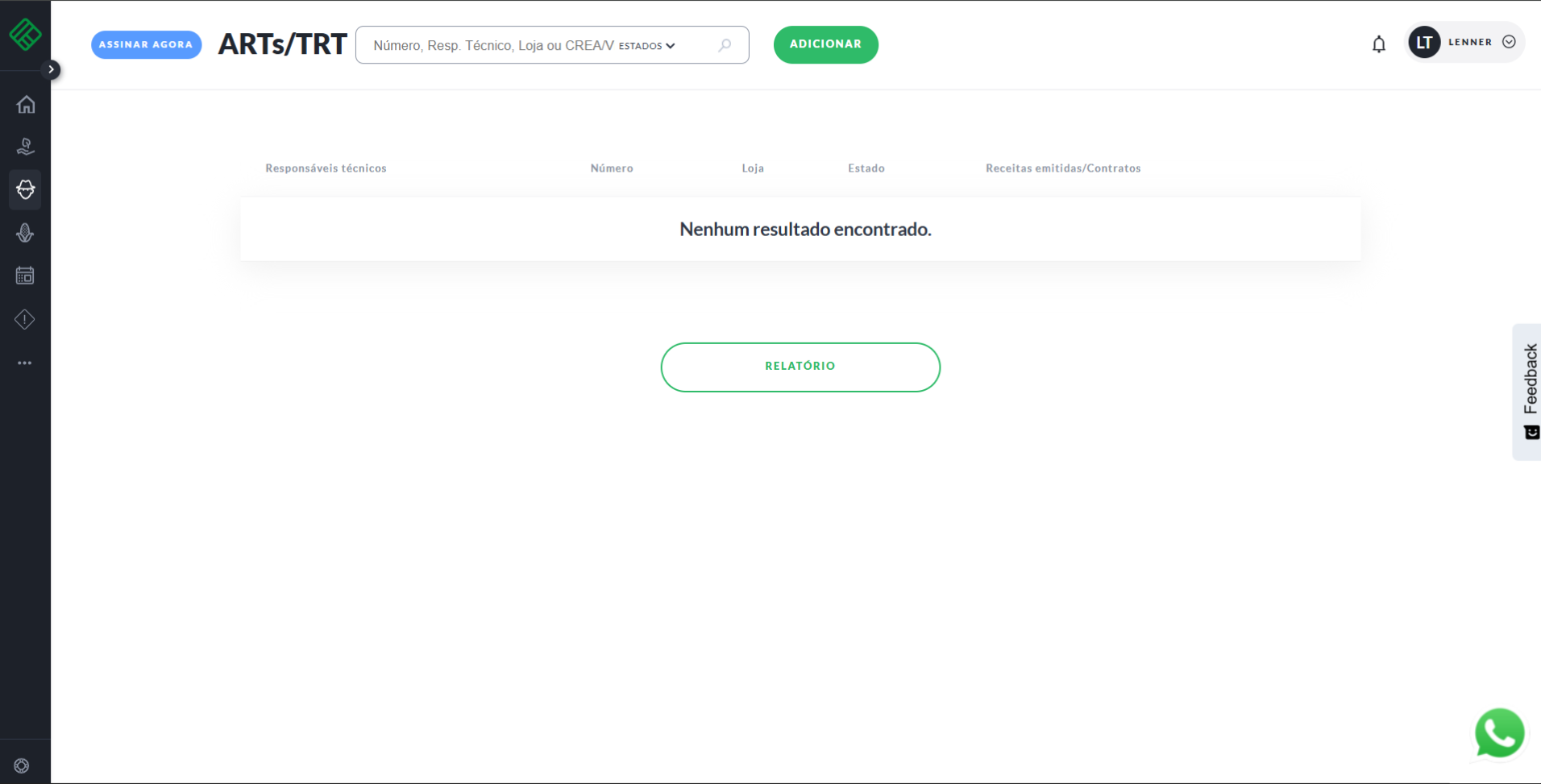Open the notifications bell
The image size is (1541, 784).
click(x=1378, y=44)
